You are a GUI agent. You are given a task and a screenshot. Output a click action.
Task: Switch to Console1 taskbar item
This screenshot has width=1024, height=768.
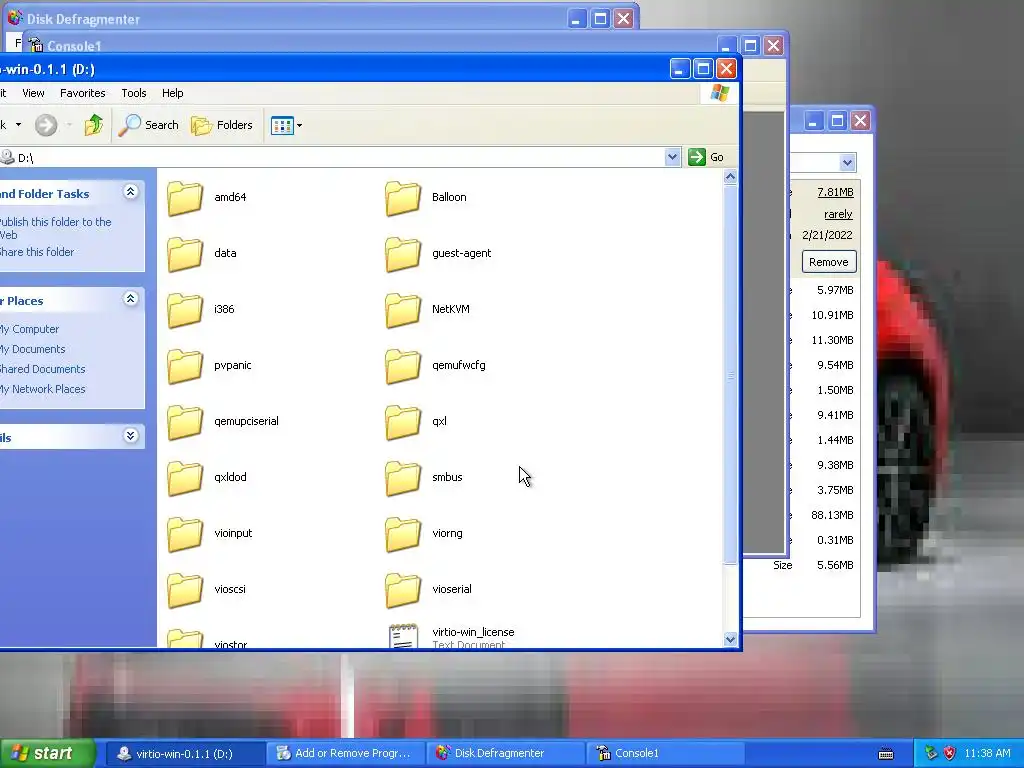click(x=665, y=754)
